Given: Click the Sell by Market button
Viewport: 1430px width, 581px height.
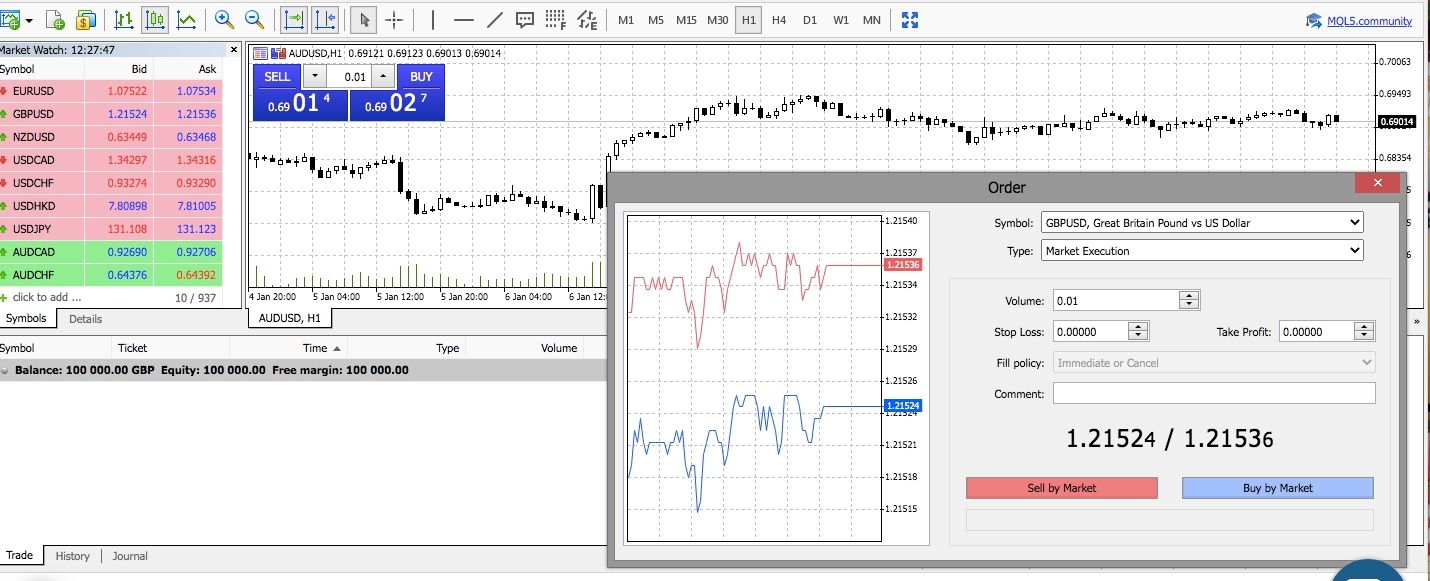Looking at the screenshot, I should pyautogui.click(x=1061, y=488).
